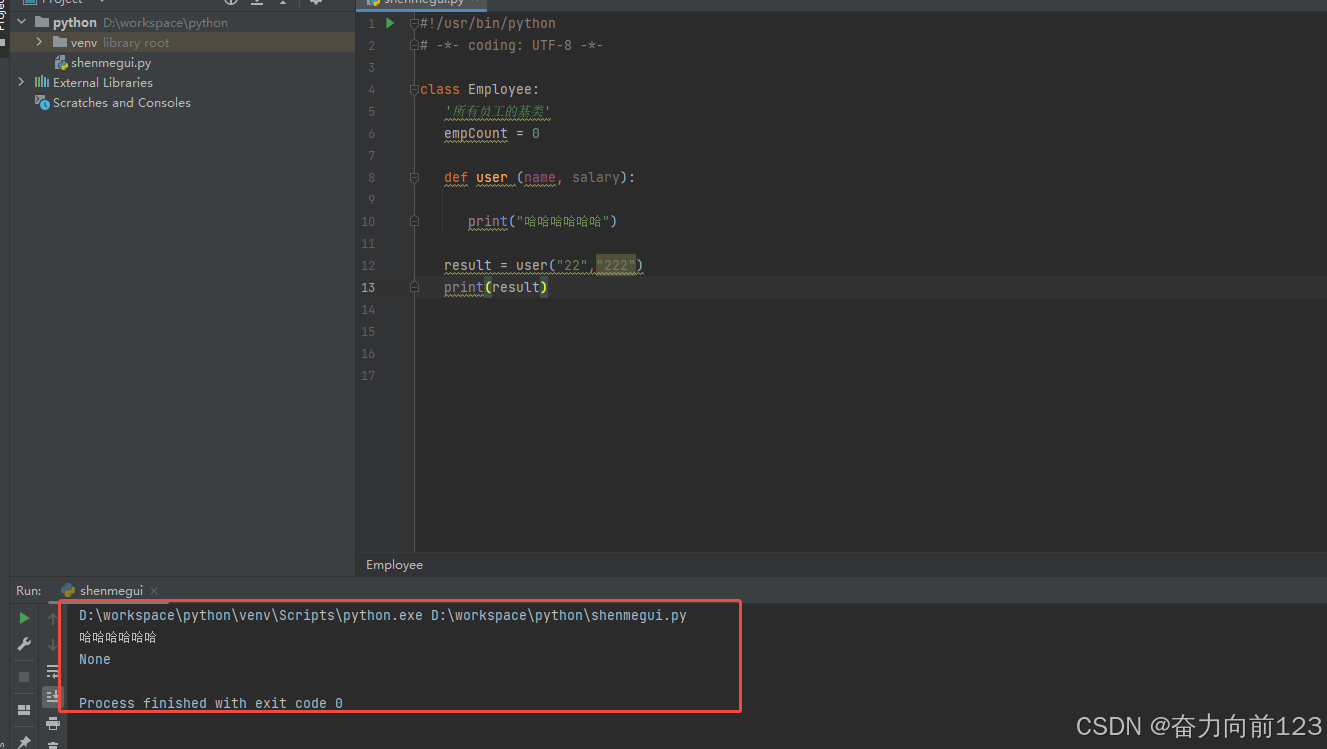Click 'Process finished with exit code 0' text
The image size is (1327, 749).
(x=211, y=703)
